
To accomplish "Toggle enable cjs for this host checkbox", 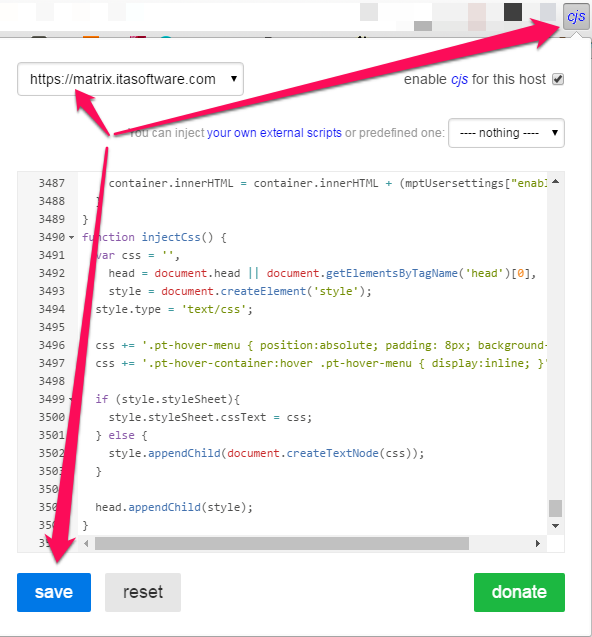I will [558, 79].
